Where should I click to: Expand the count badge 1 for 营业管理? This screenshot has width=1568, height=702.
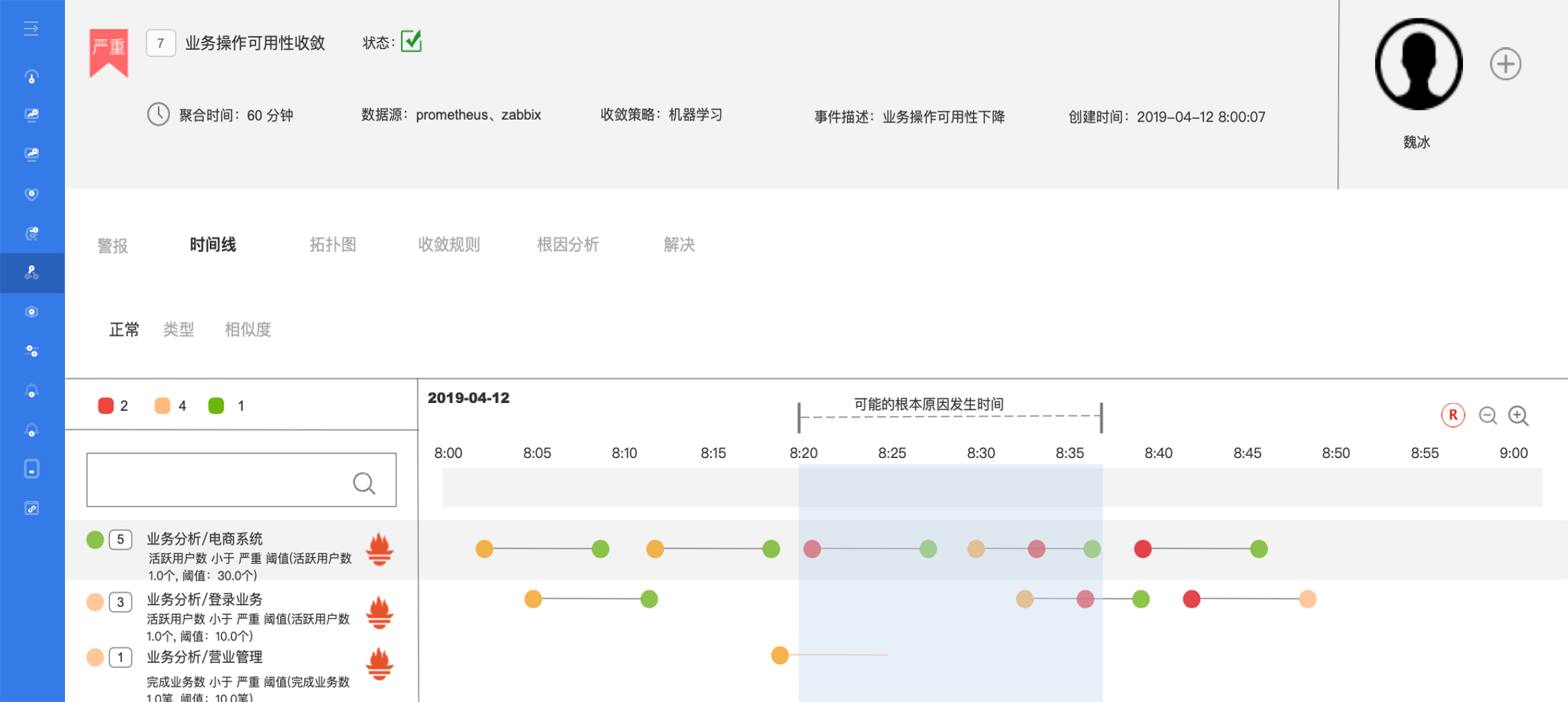click(120, 658)
